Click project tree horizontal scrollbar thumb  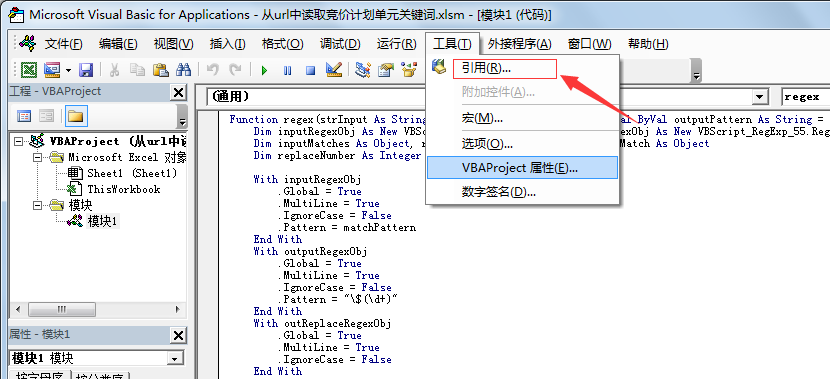point(61,309)
